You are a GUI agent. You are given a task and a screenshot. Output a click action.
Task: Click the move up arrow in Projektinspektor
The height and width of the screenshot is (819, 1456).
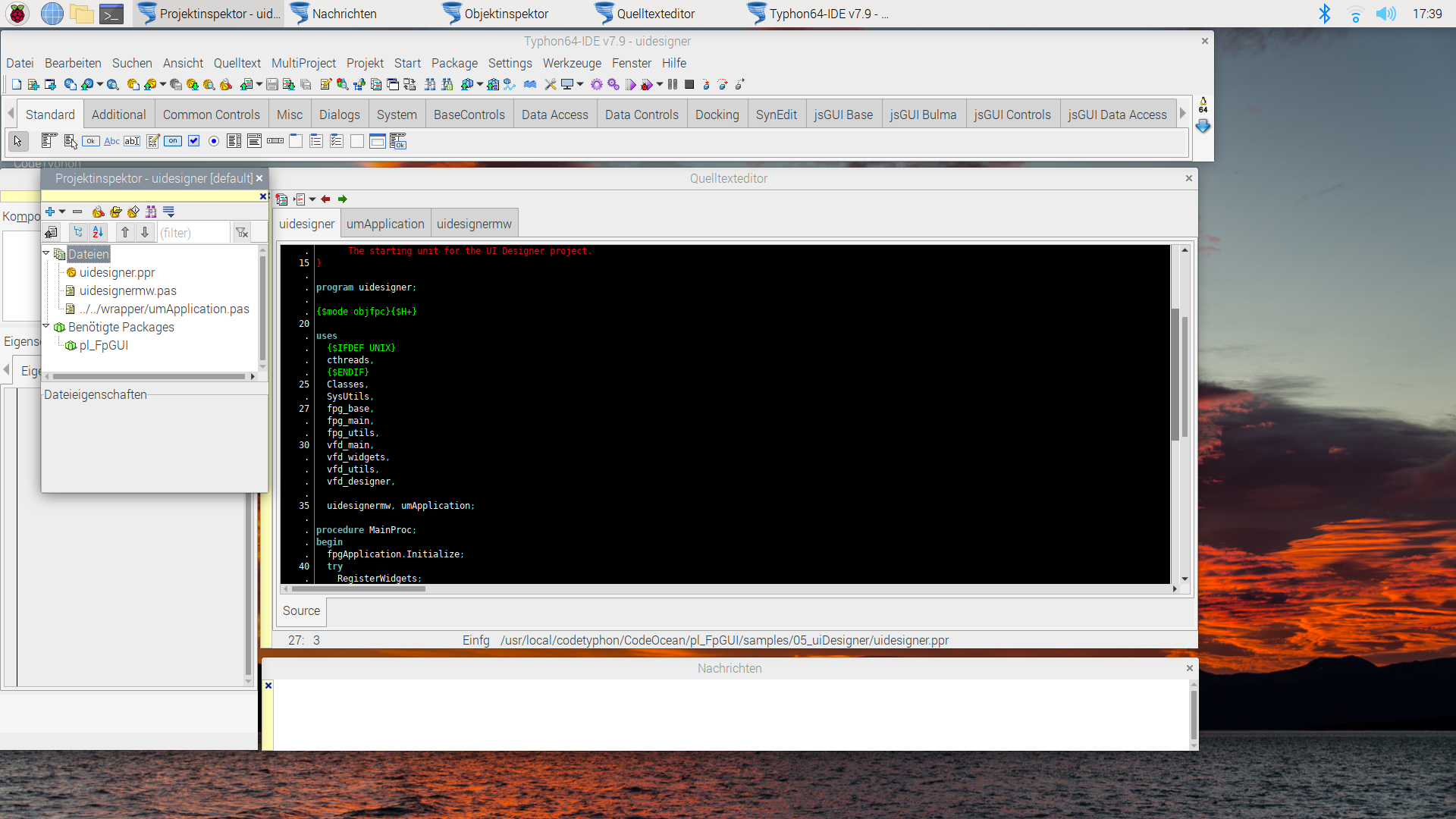(x=125, y=232)
